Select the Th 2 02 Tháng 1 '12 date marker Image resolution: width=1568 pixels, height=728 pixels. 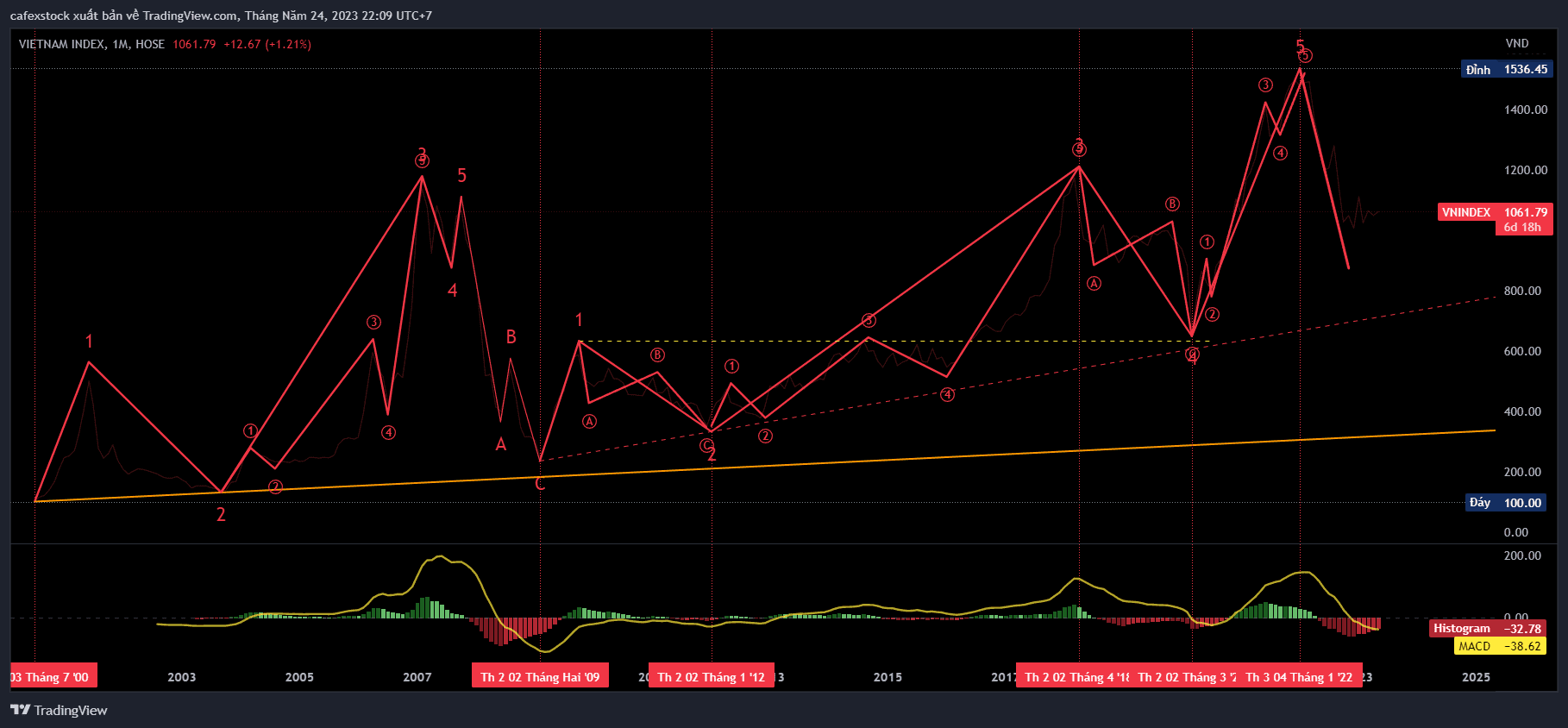click(711, 676)
